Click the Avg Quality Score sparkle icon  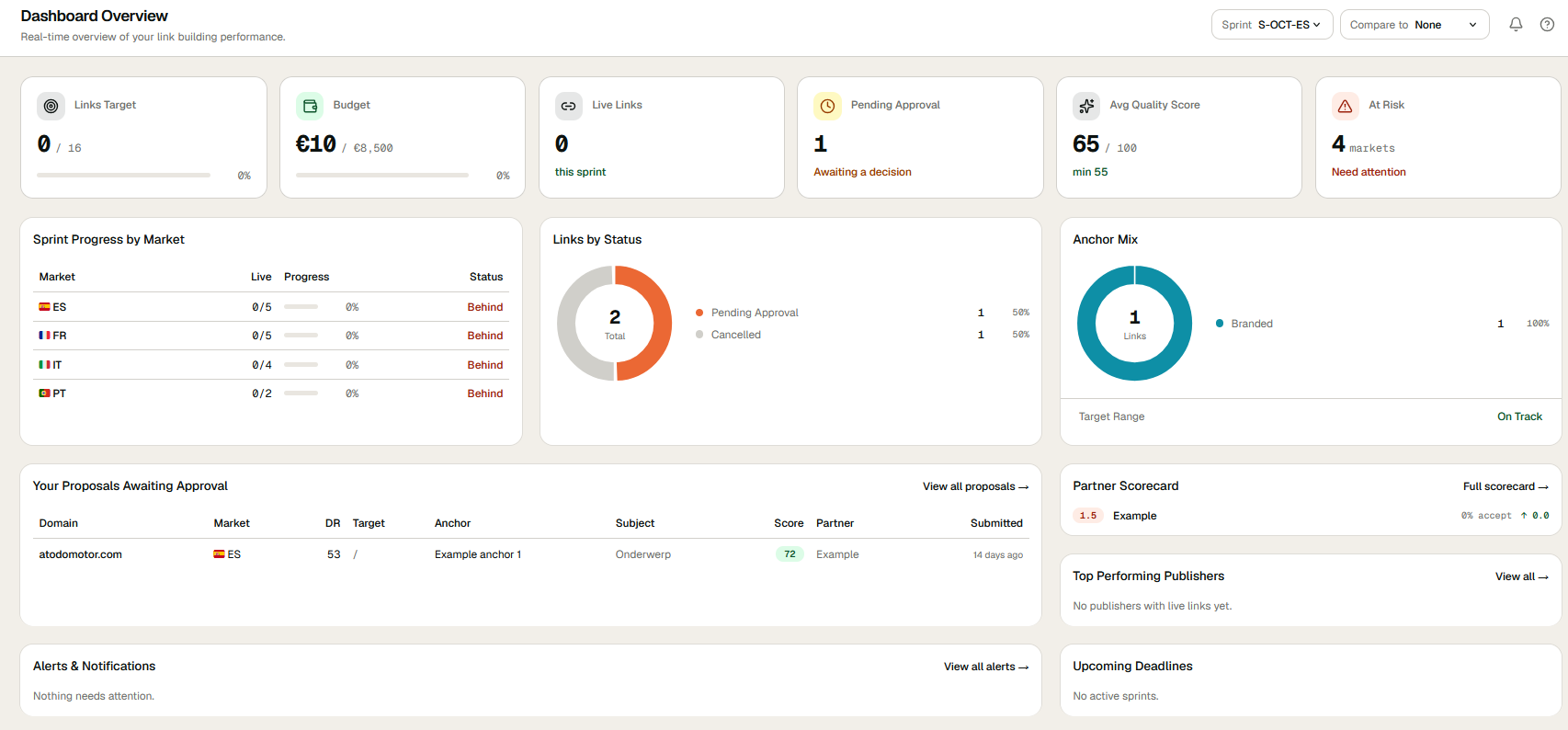coord(1086,106)
